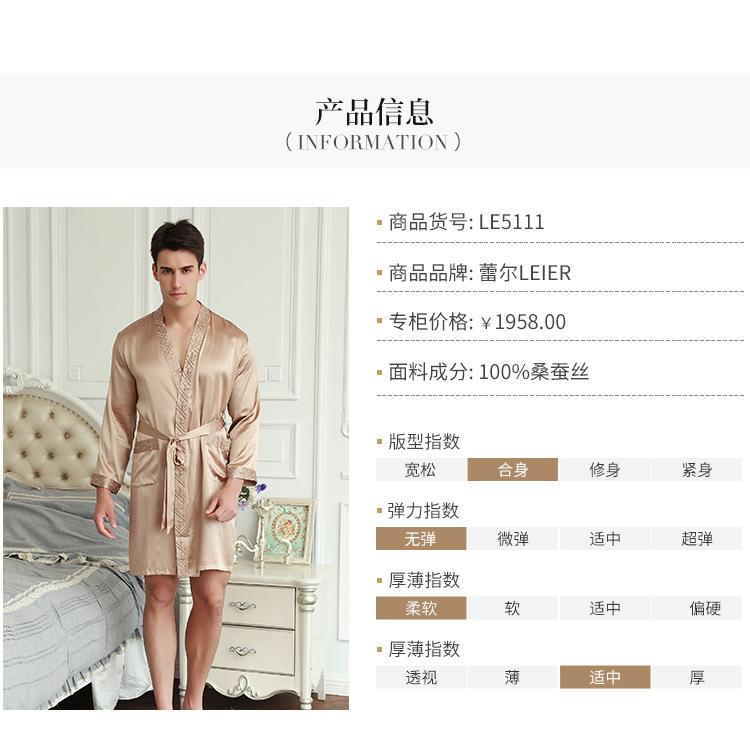Choose the 厚 thickness option
The image size is (750, 735).
click(x=697, y=677)
